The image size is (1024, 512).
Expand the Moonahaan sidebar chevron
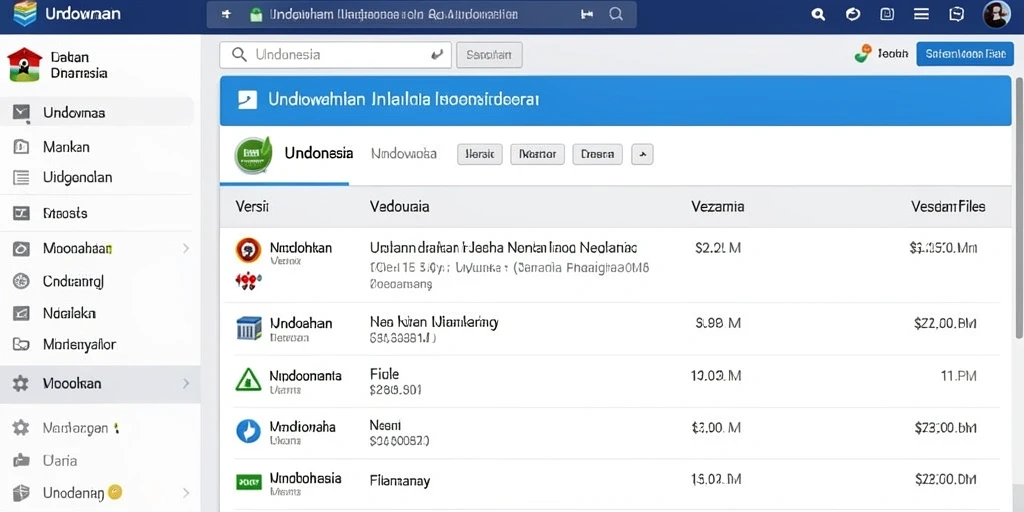point(186,248)
